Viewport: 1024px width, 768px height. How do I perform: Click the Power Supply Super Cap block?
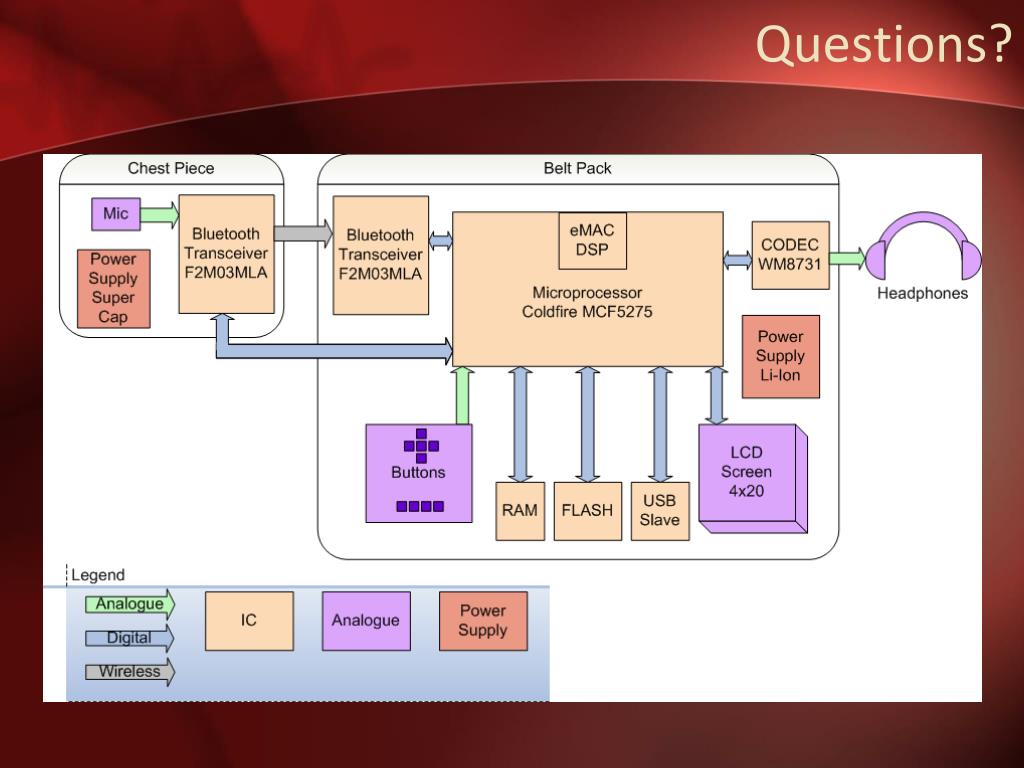pyautogui.click(x=114, y=288)
